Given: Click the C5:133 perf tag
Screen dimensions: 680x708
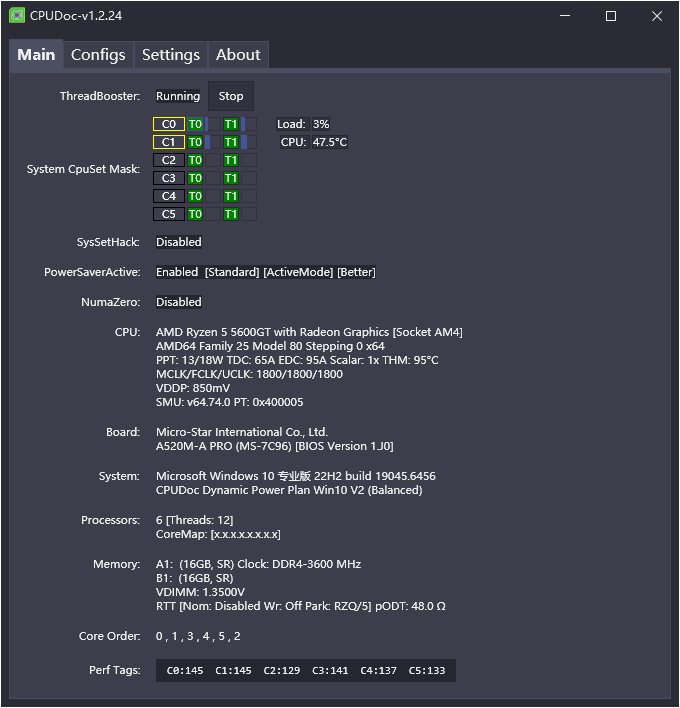Looking at the screenshot, I should (427, 671).
